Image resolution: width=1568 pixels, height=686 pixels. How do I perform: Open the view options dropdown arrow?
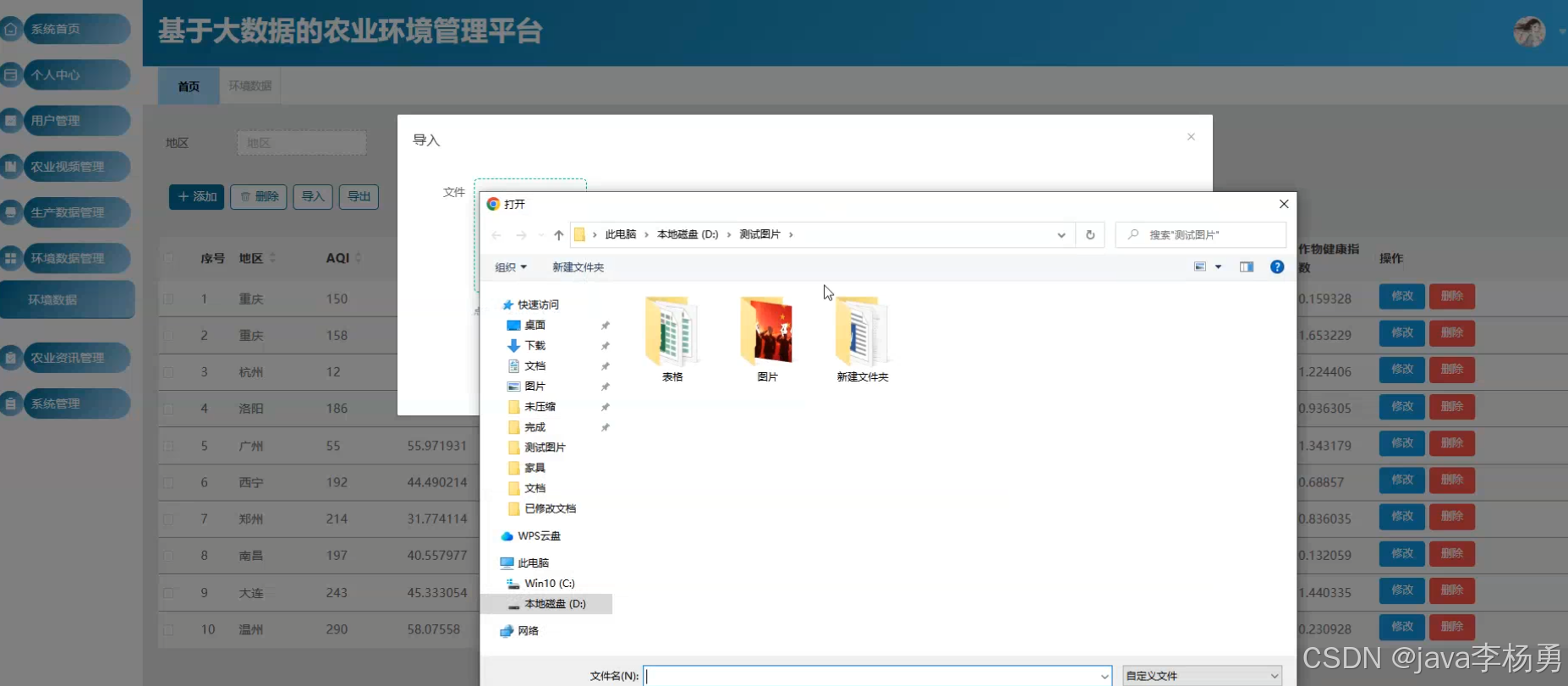[1219, 267]
